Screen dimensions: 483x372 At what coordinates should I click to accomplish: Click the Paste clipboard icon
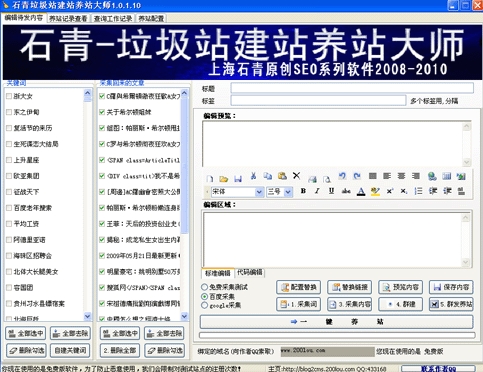click(282, 176)
